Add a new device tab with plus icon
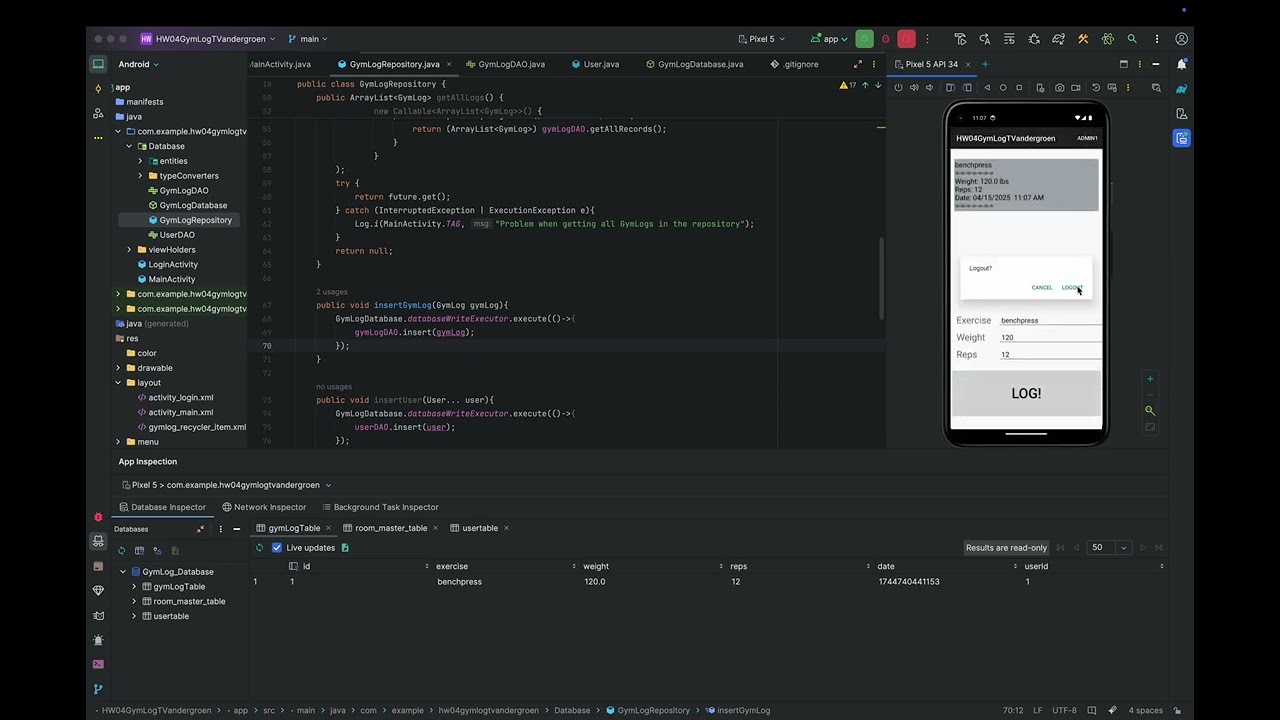The height and width of the screenshot is (720, 1280). pyautogui.click(x=985, y=64)
